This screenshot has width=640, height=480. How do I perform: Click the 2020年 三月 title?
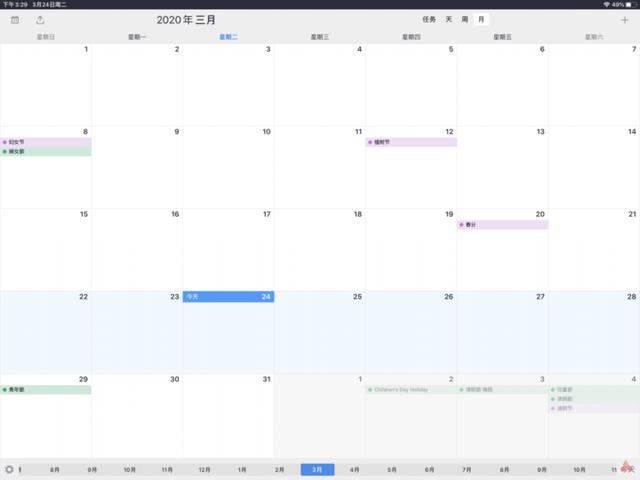[x=186, y=20]
